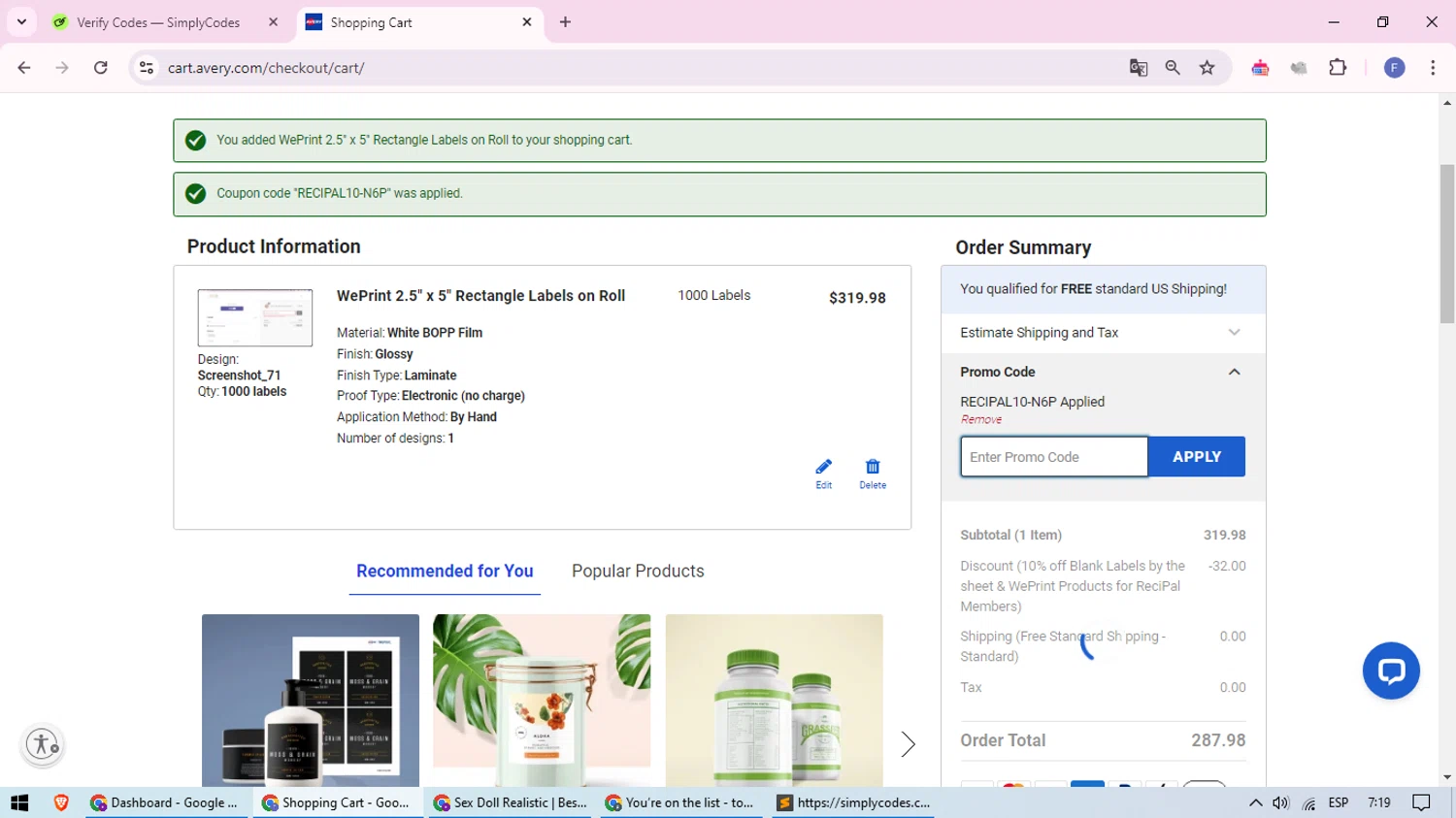Screen dimensions: 1456x818
Task: Close the Shopping Cart tab
Action: pyautogui.click(x=527, y=21)
